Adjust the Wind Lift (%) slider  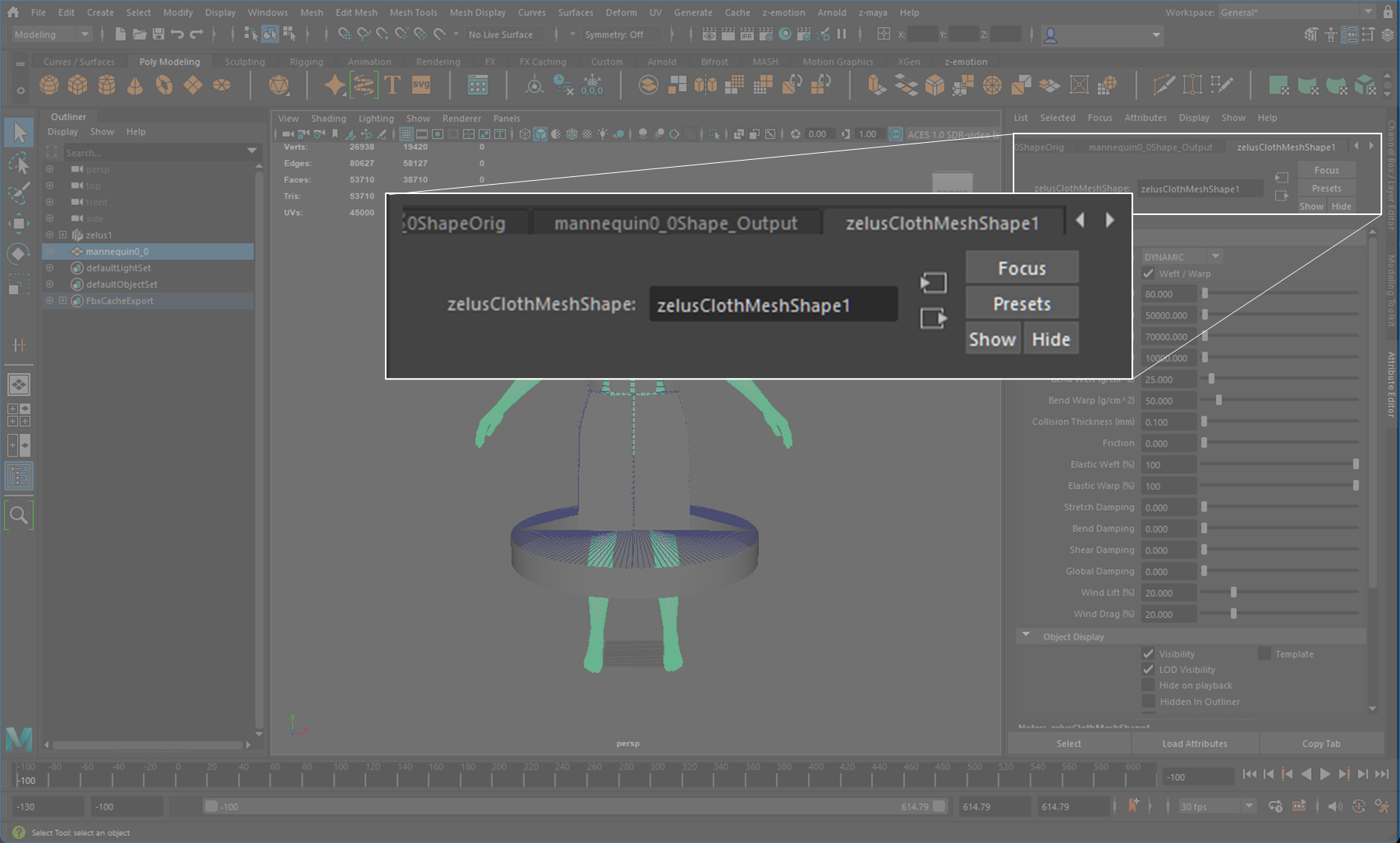pyautogui.click(x=1233, y=592)
